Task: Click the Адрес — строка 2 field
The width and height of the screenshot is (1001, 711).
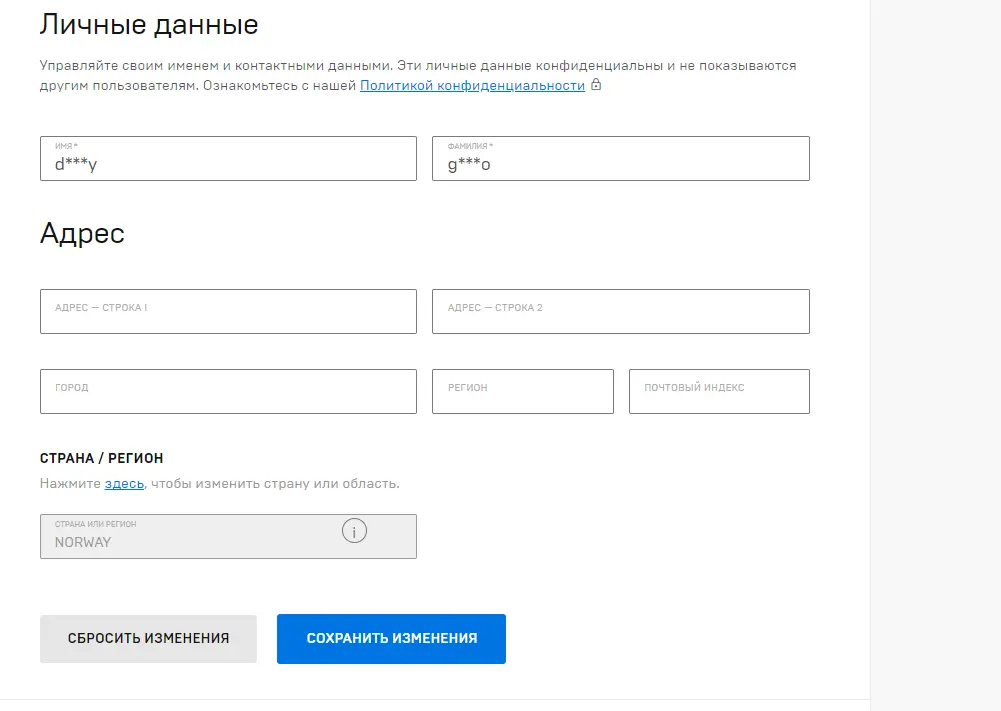Action: pos(621,311)
